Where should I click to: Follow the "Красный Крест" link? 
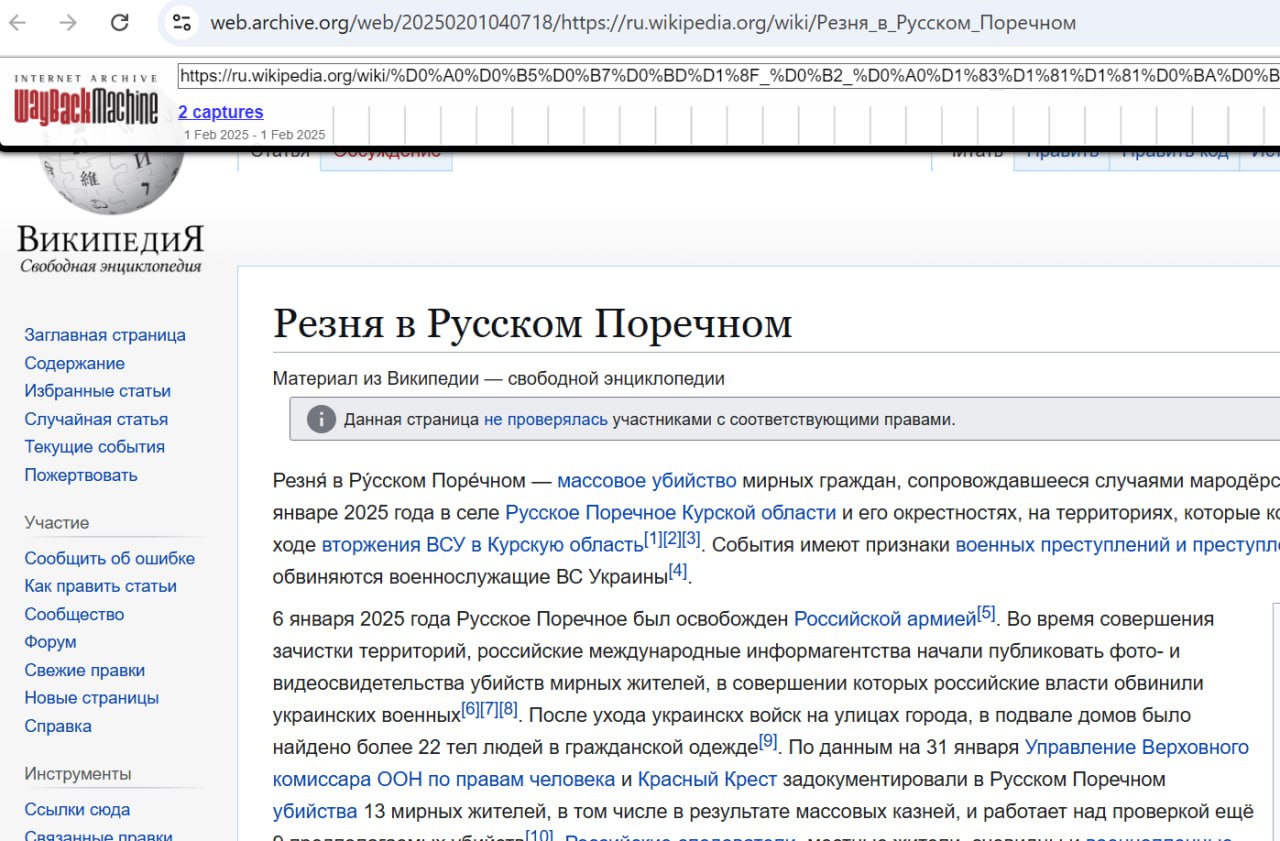coord(705,779)
